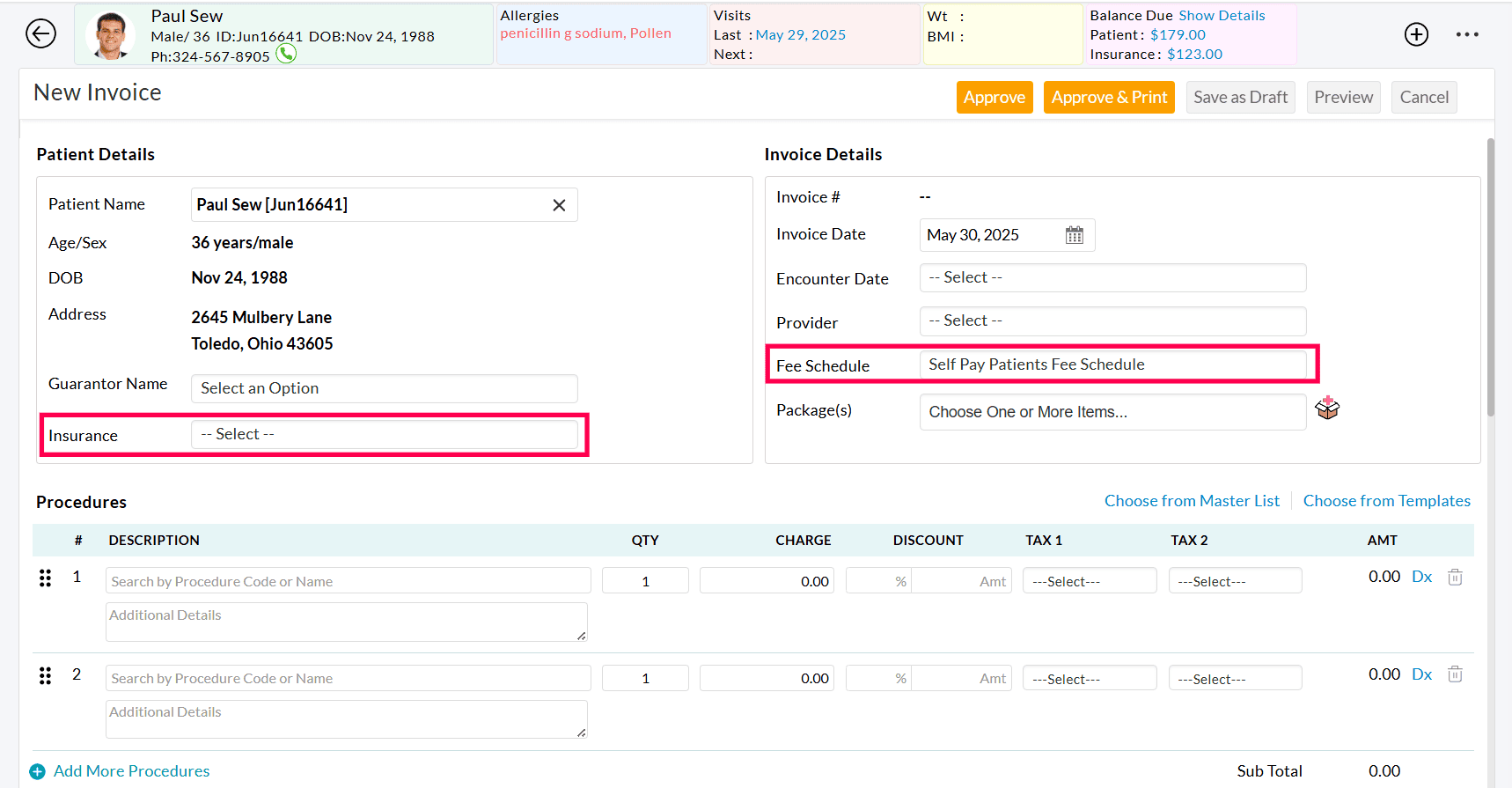Click charge field in row 1
The width and height of the screenshot is (1512, 788).
(x=767, y=581)
